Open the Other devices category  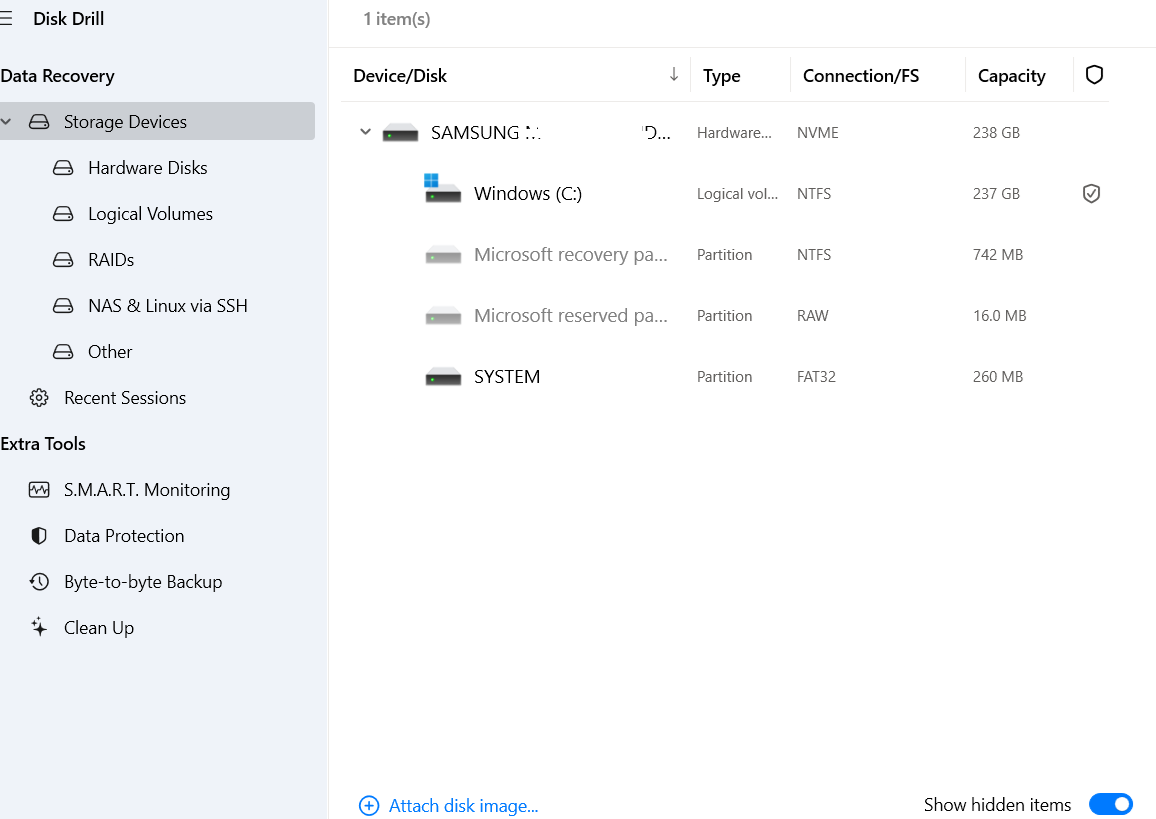(110, 352)
